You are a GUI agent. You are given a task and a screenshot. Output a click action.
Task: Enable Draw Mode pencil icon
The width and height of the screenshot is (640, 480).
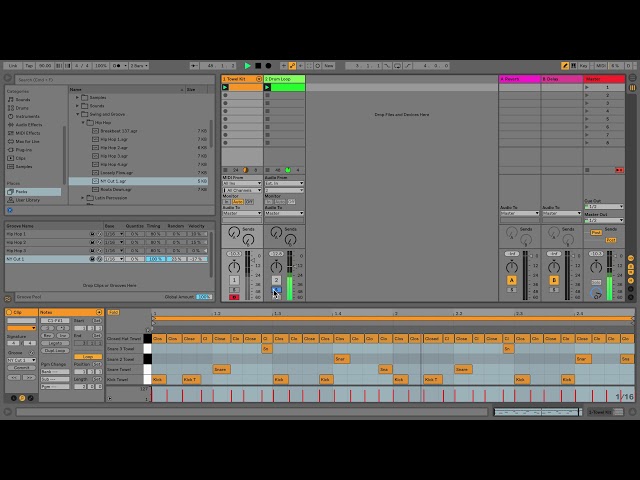565,66
